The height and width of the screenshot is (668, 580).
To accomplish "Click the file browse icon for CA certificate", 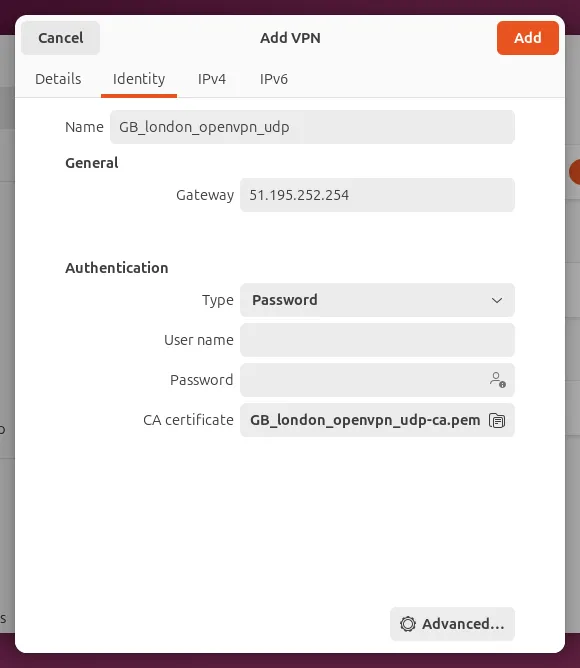I will click(497, 420).
